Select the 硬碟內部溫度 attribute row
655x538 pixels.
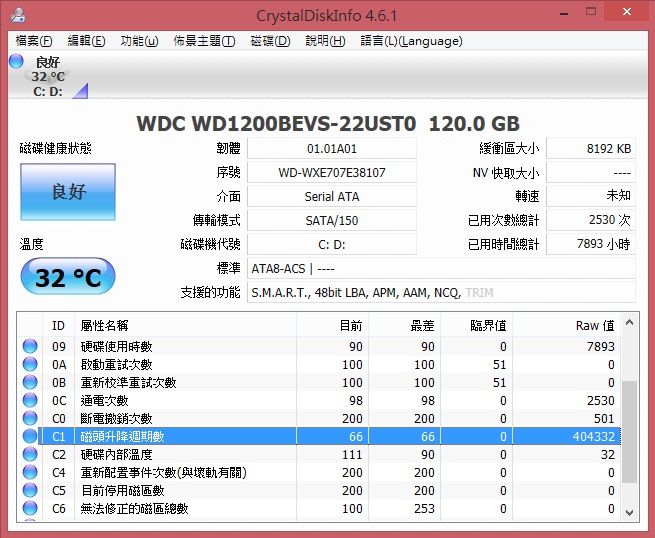320,454
